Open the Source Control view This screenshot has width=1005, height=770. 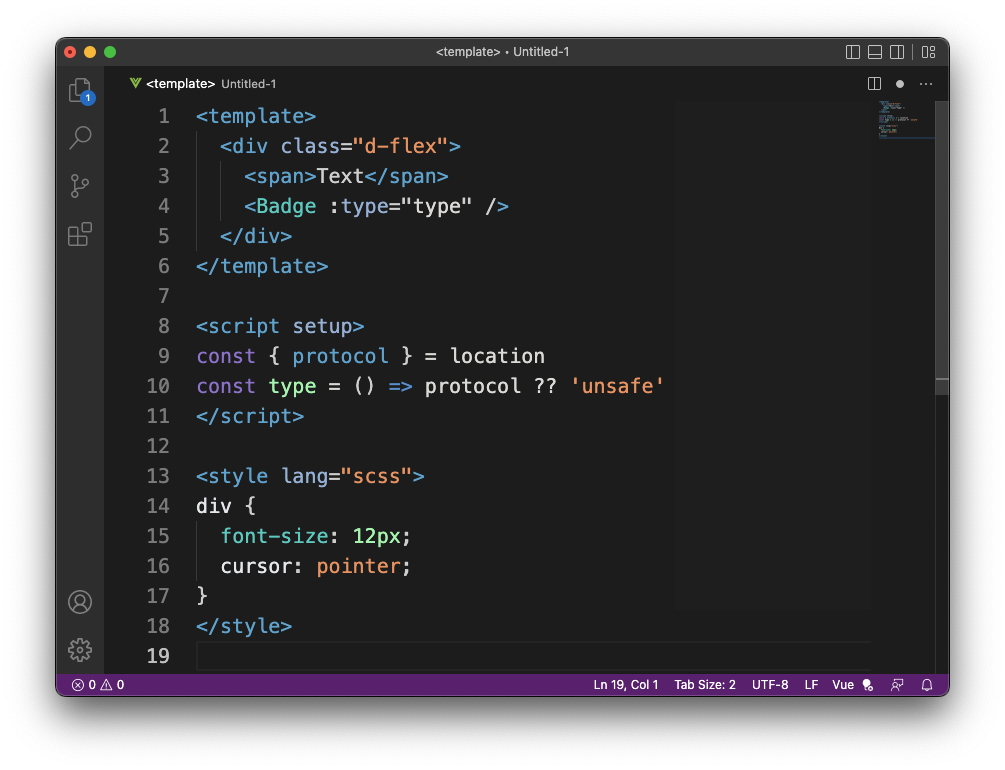79,186
